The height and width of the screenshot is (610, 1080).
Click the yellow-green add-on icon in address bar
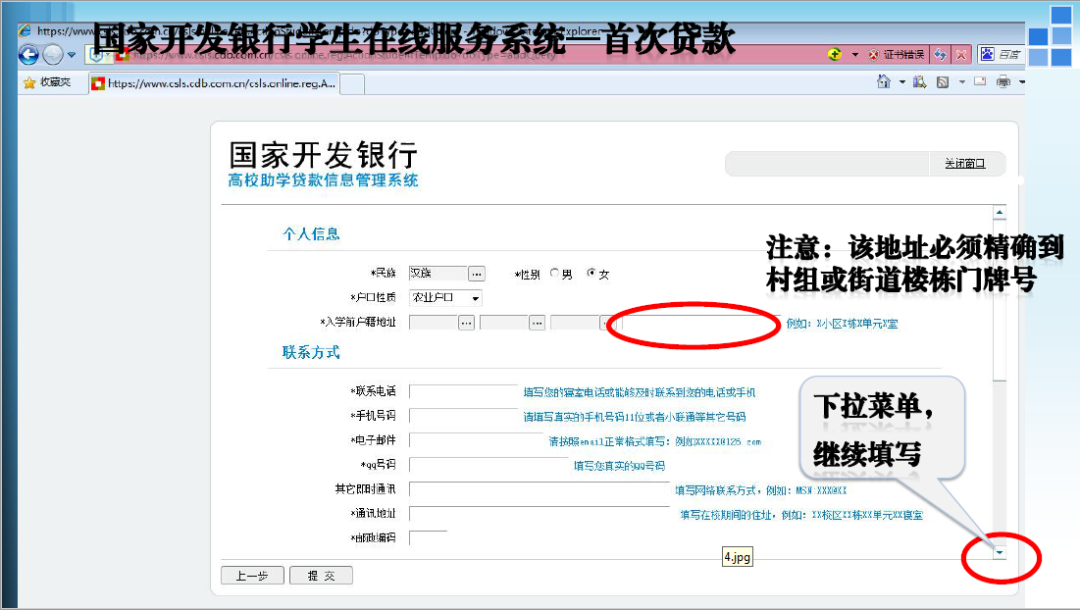point(835,54)
